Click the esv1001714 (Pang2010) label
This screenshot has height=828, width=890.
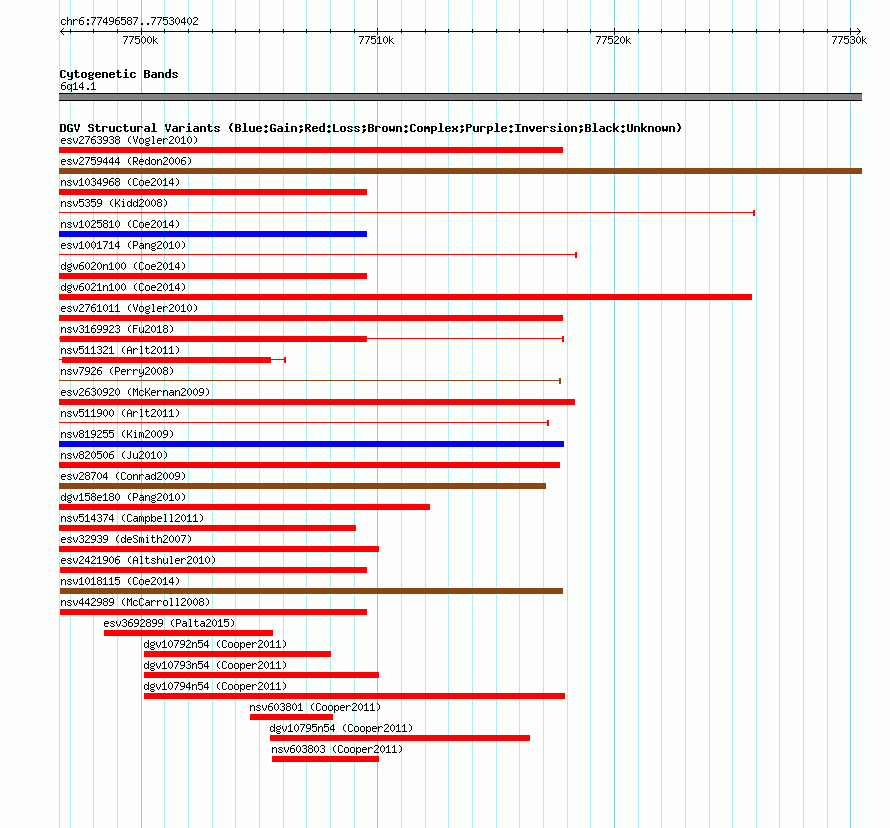coord(123,245)
